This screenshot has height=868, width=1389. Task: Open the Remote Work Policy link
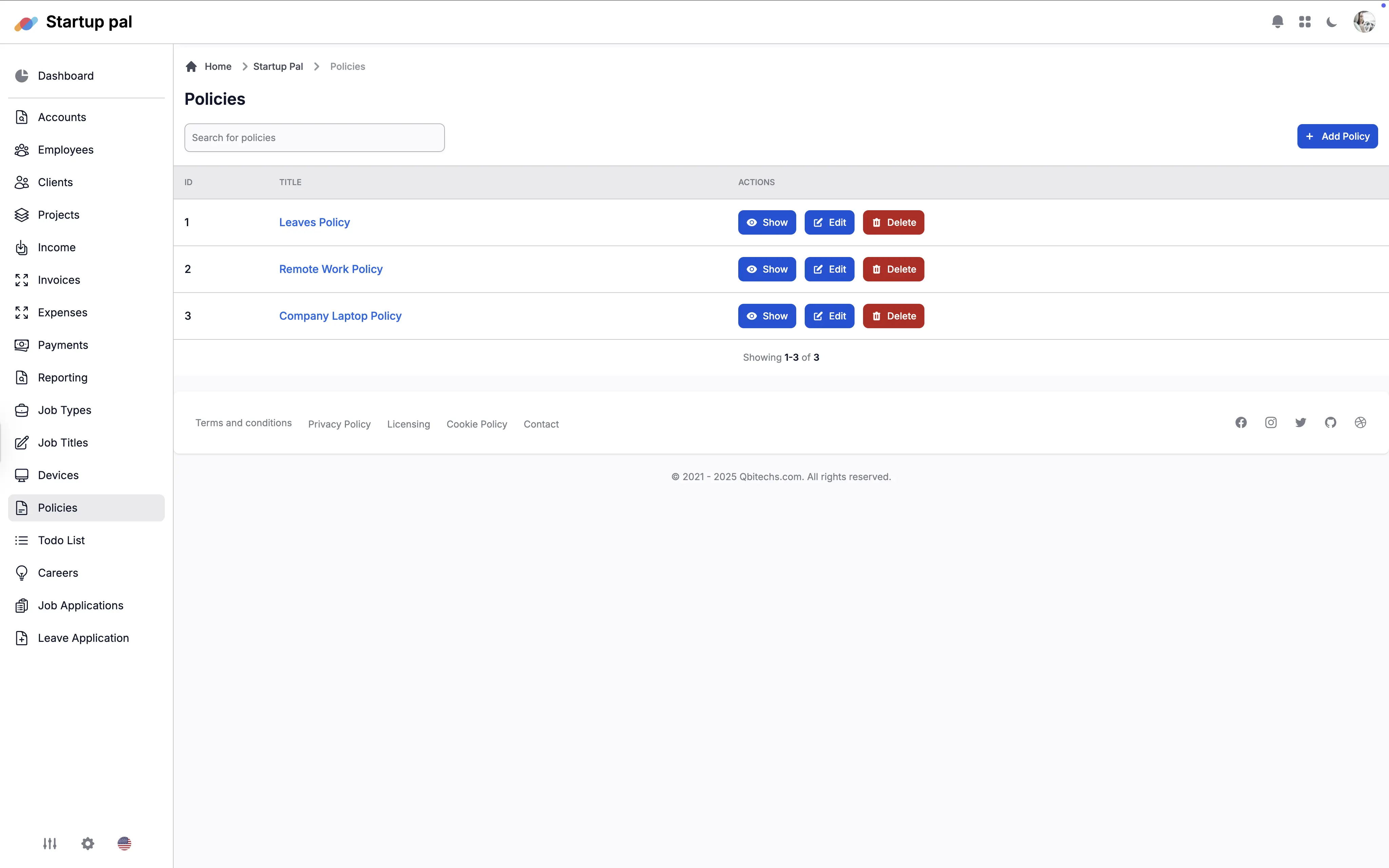click(x=331, y=269)
